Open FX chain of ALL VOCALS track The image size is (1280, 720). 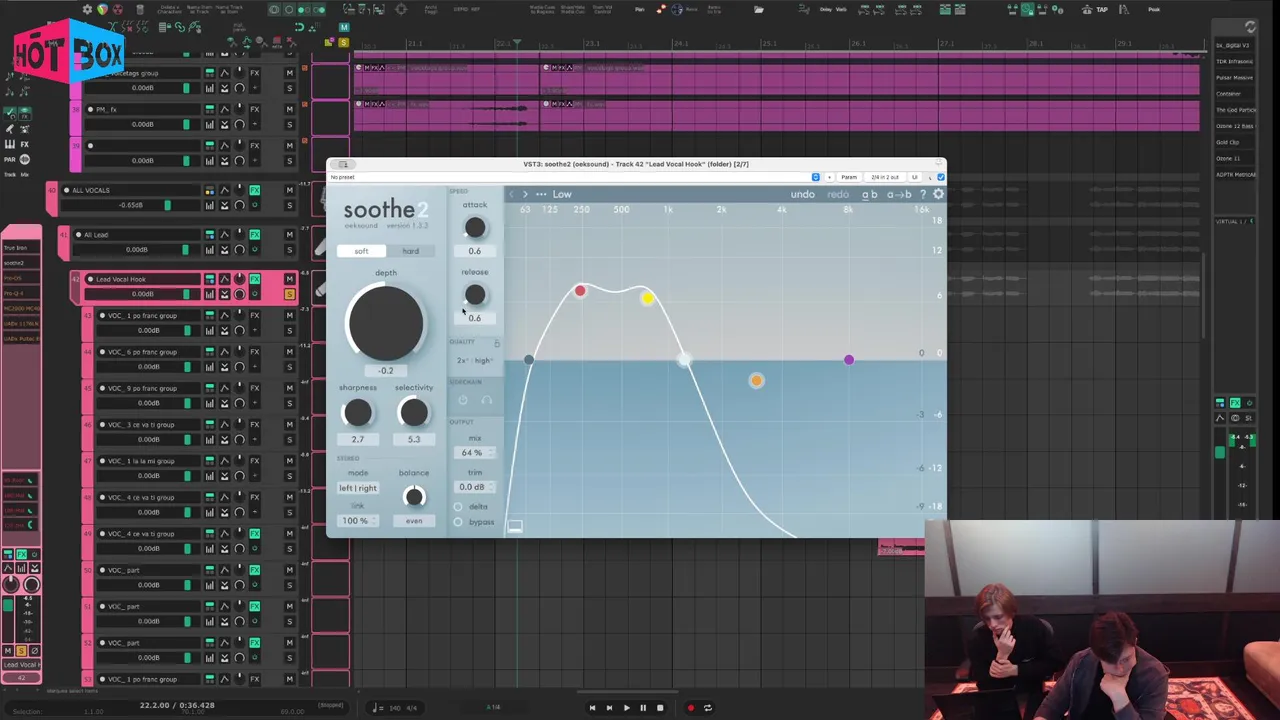tap(254, 190)
